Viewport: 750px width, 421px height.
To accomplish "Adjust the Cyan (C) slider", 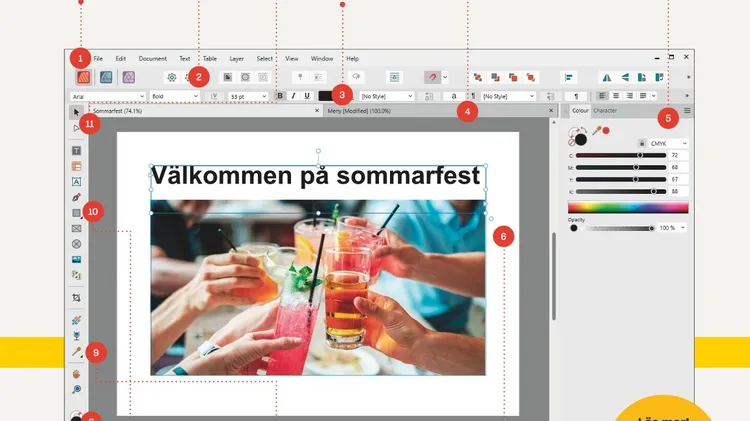I will [621, 155].
